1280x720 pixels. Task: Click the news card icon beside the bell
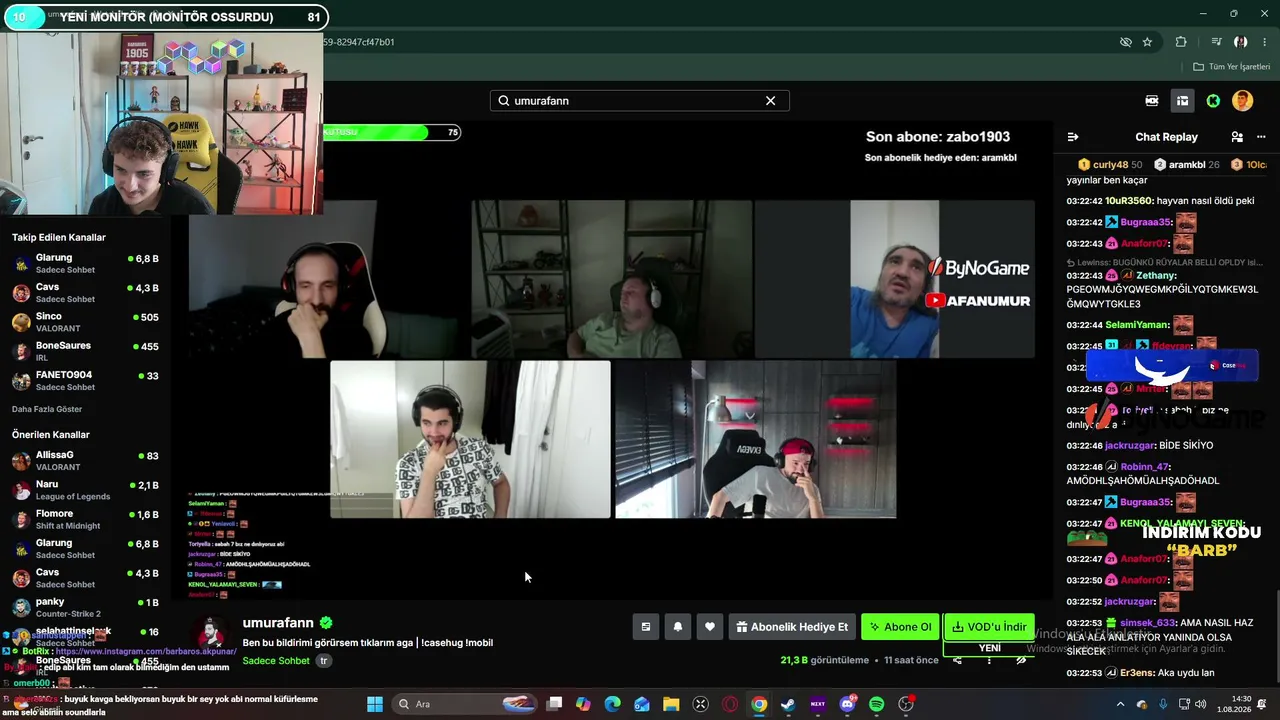[645, 627]
